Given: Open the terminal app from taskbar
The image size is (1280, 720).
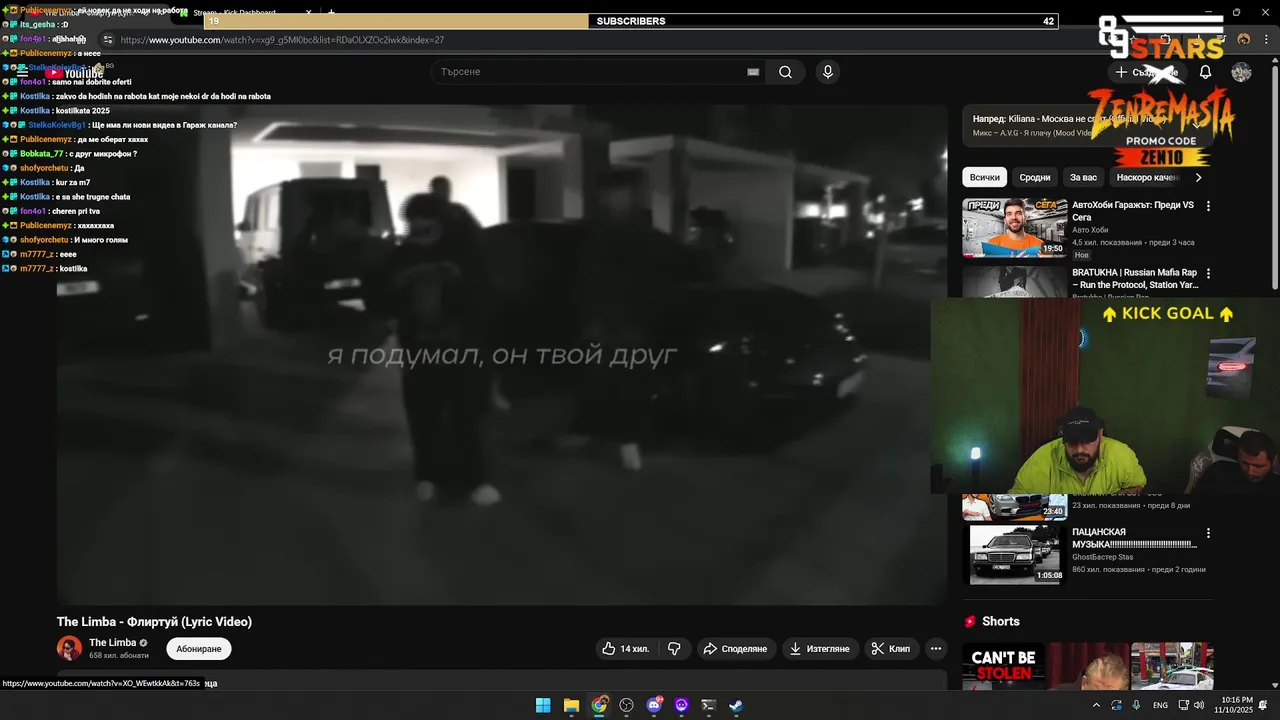Looking at the screenshot, I should 709,705.
